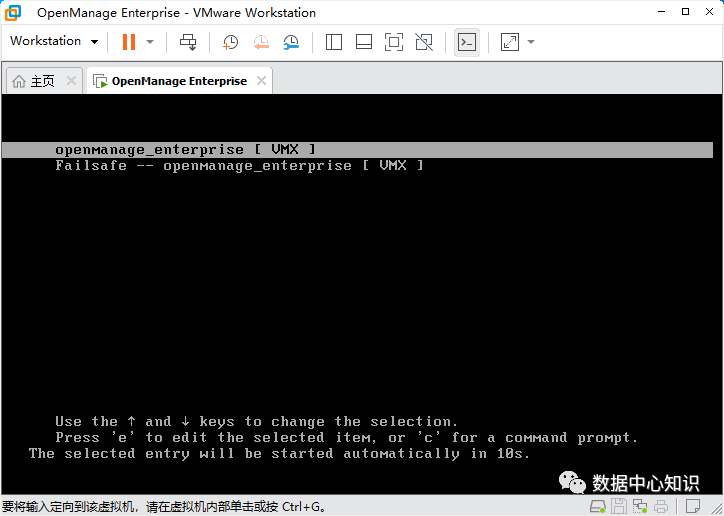Select the openmanage_enterprise [ VMX ] boot entry
The image size is (724, 516).
click(x=357, y=150)
